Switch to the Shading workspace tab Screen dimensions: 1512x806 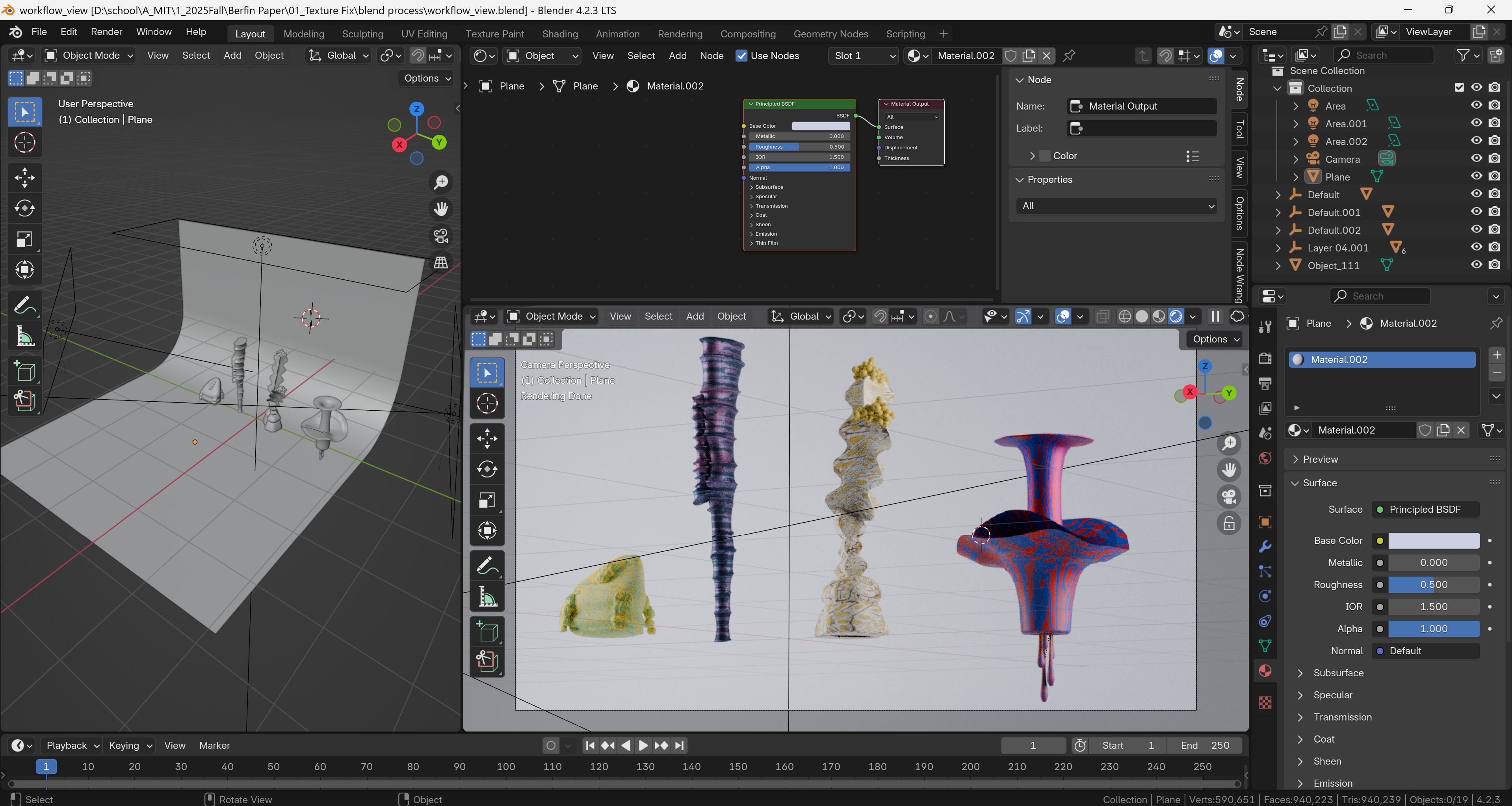pyautogui.click(x=559, y=34)
